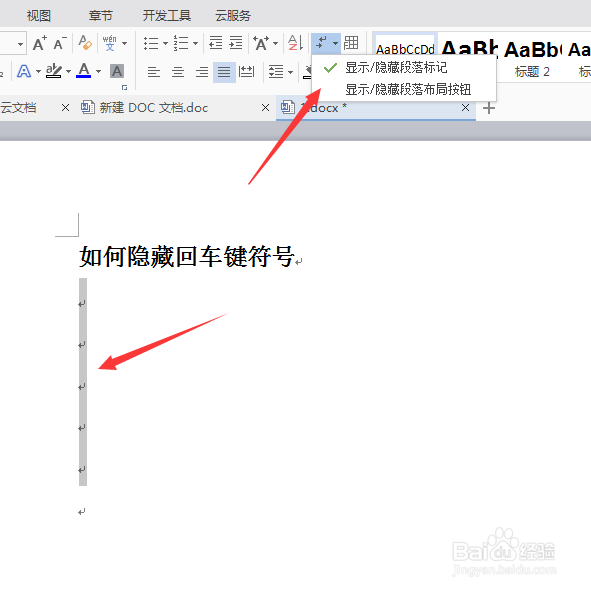Place cursor at last paragraph mark
This screenshot has height=591, width=591.
[82, 512]
